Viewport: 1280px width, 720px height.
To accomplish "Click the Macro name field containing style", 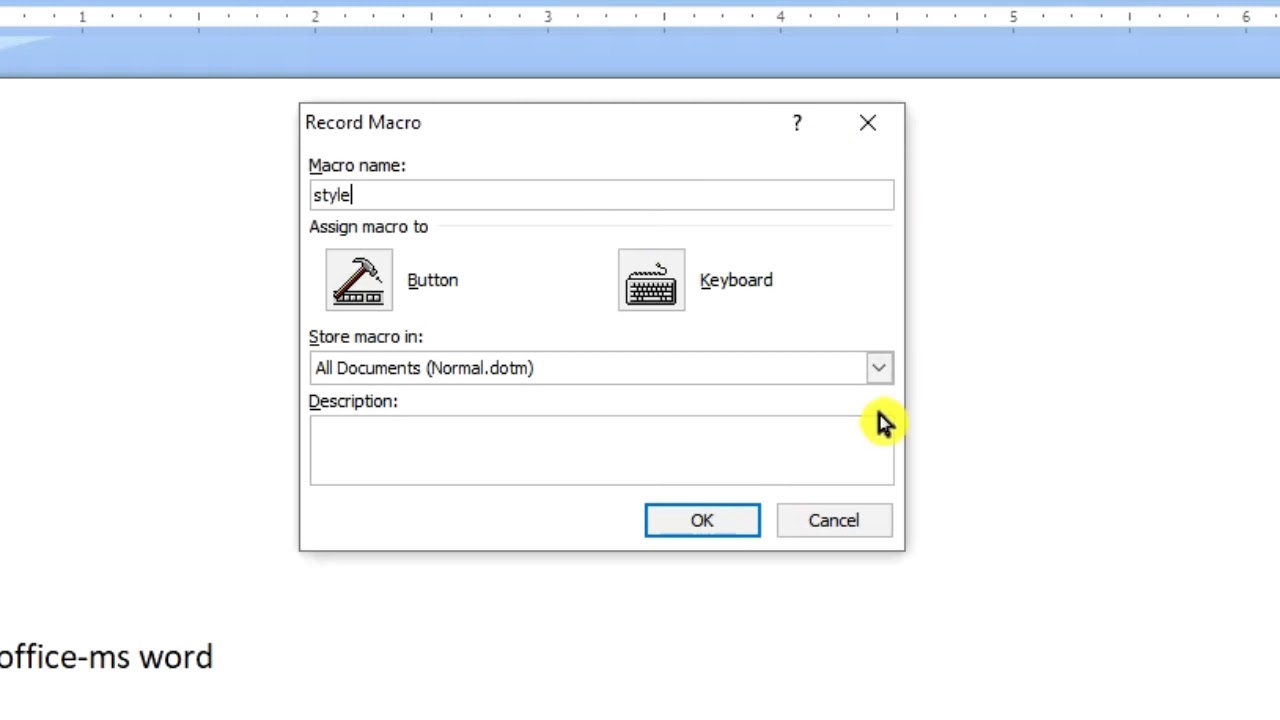I will pyautogui.click(x=601, y=195).
